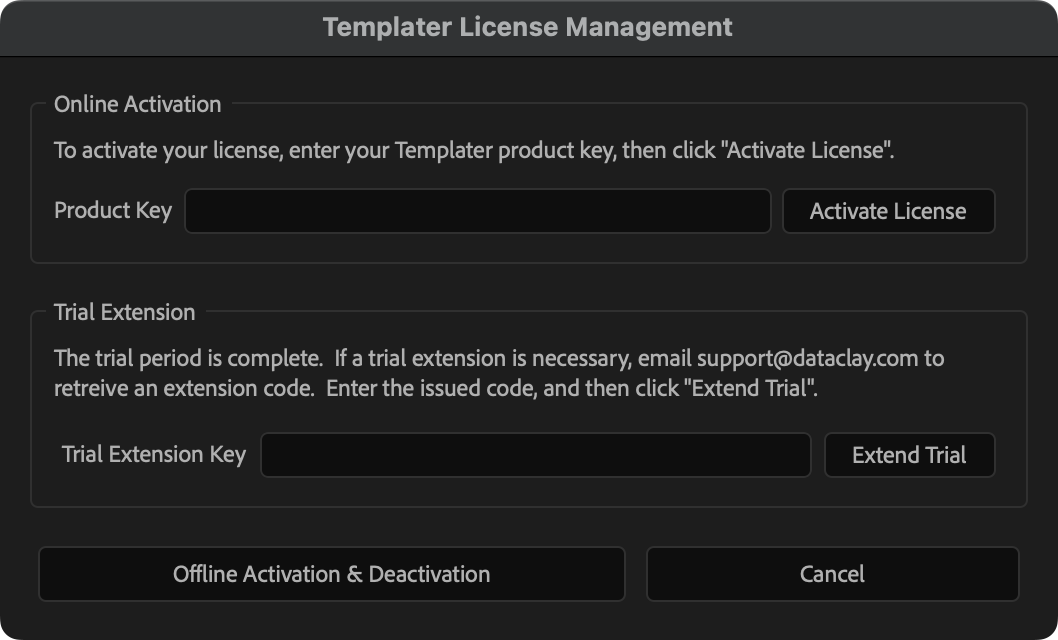
Task: Focus the Trial Extension Key field
Action: pos(535,455)
